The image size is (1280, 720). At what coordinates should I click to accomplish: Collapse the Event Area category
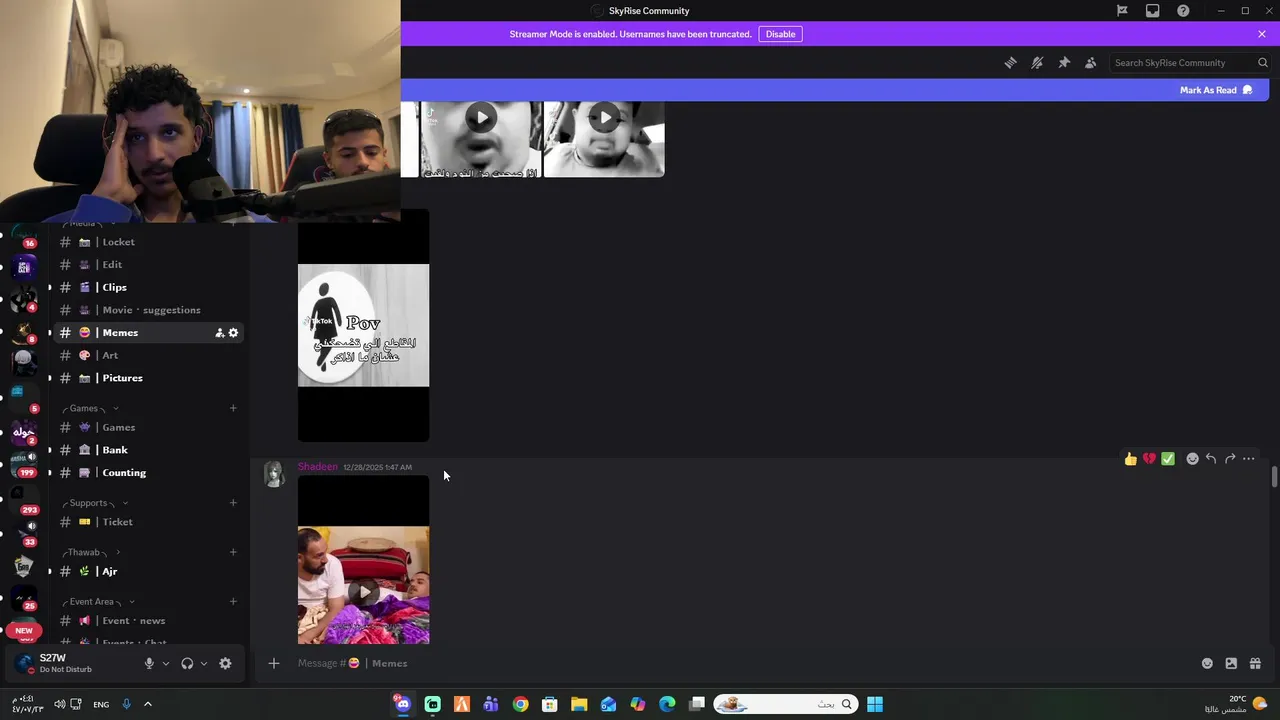pos(98,602)
